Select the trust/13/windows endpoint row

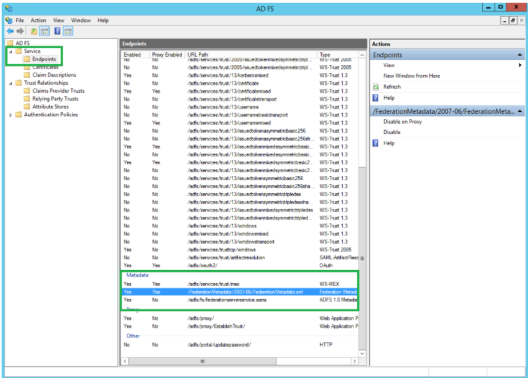point(240,226)
